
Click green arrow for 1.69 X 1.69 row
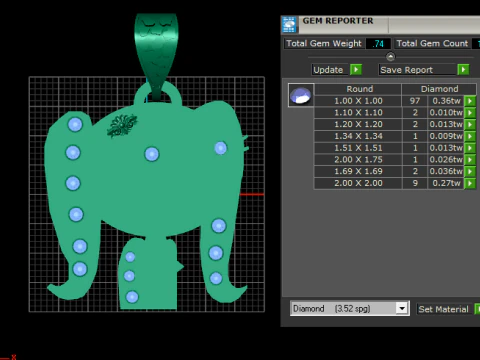coord(470,171)
